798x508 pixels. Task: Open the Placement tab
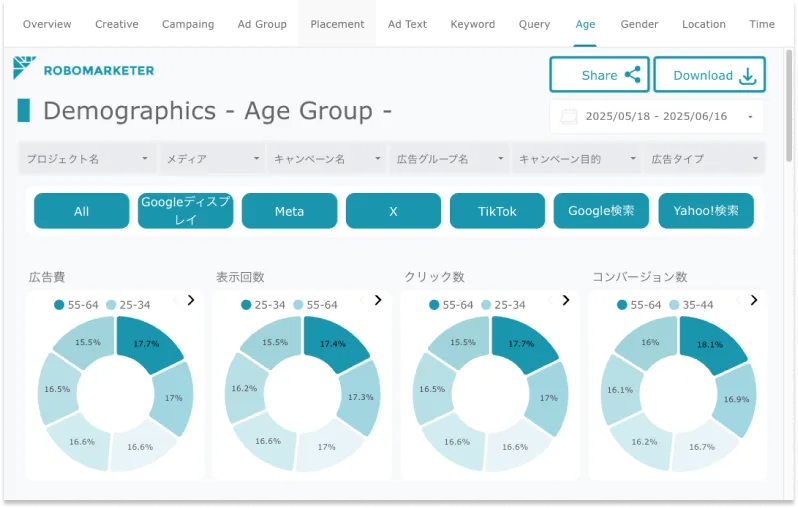pyautogui.click(x=337, y=24)
